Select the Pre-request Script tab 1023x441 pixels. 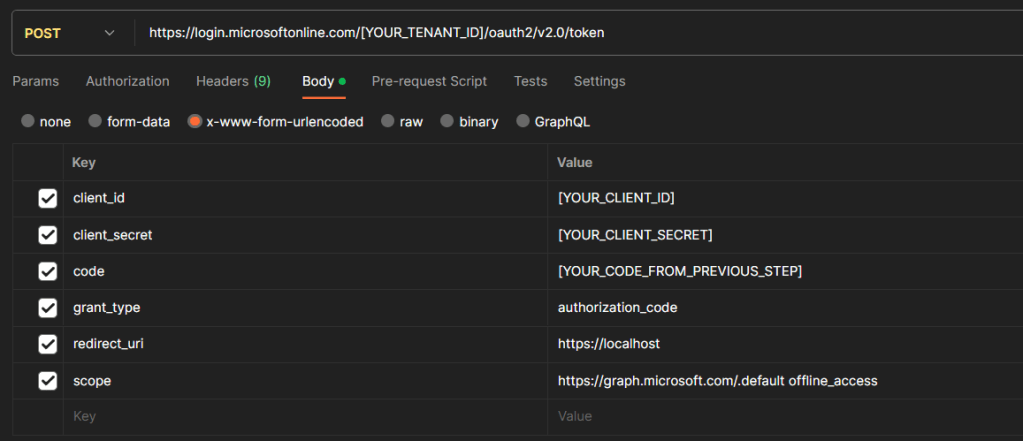(x=429, y=81)
